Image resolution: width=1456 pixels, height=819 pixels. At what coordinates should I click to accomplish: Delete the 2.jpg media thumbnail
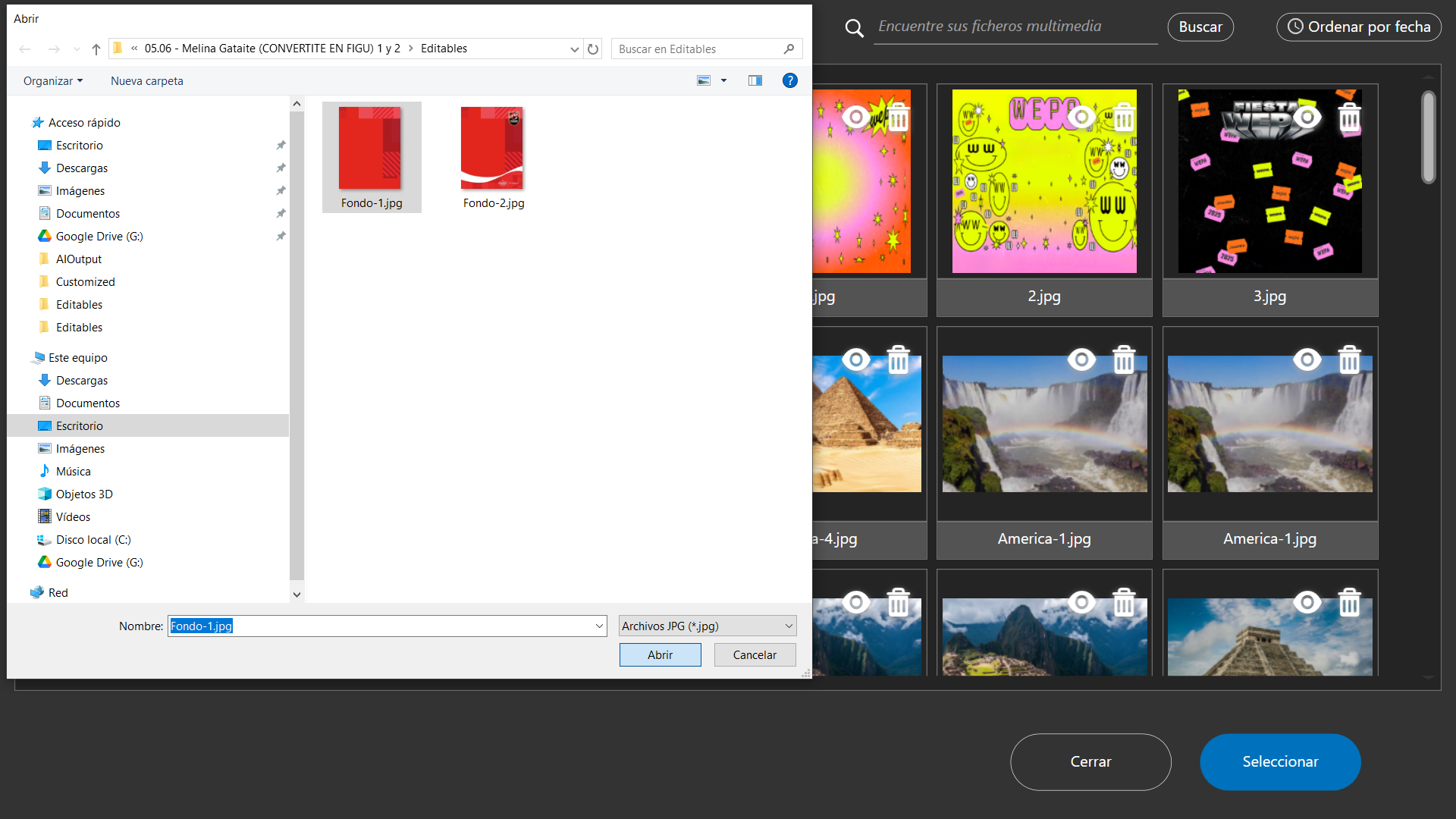coord(1124,118)
